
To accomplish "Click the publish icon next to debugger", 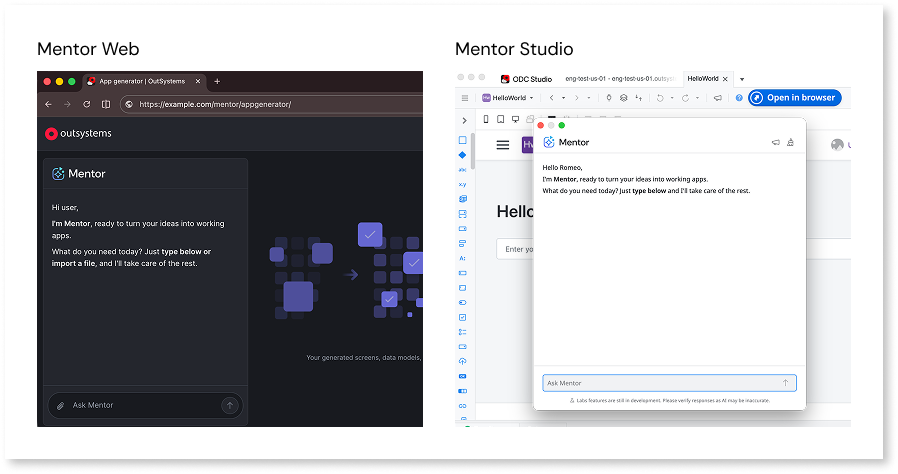I will tap(624, 98).
